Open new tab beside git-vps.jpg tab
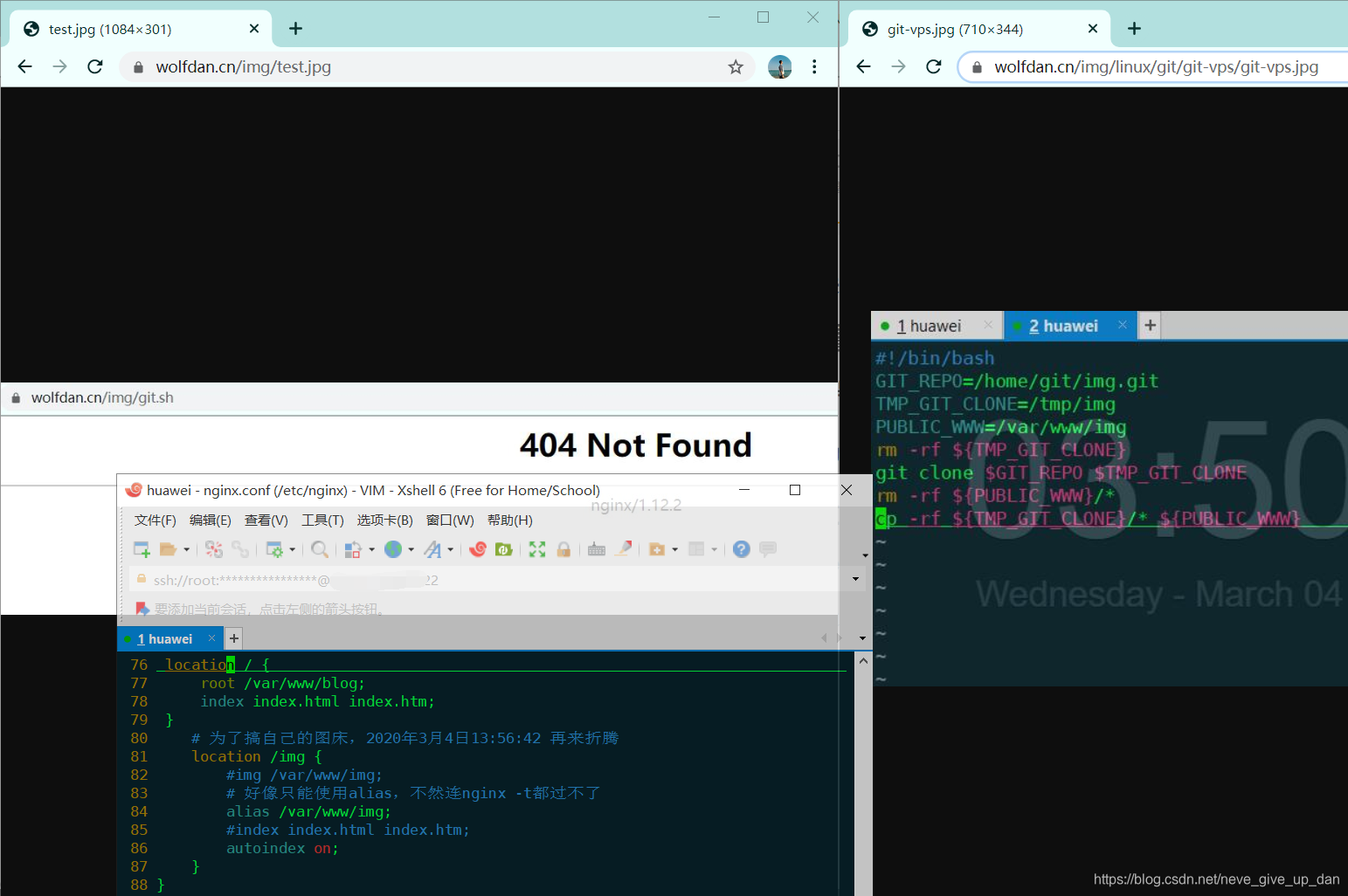 point(1135,29)
